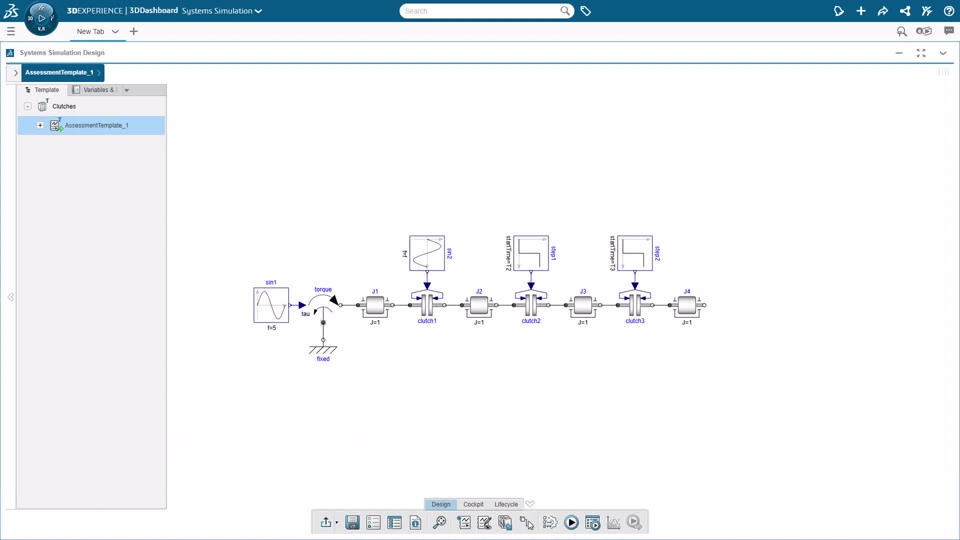Click the Export/share arrow toolbar icon

coord(326,522)
